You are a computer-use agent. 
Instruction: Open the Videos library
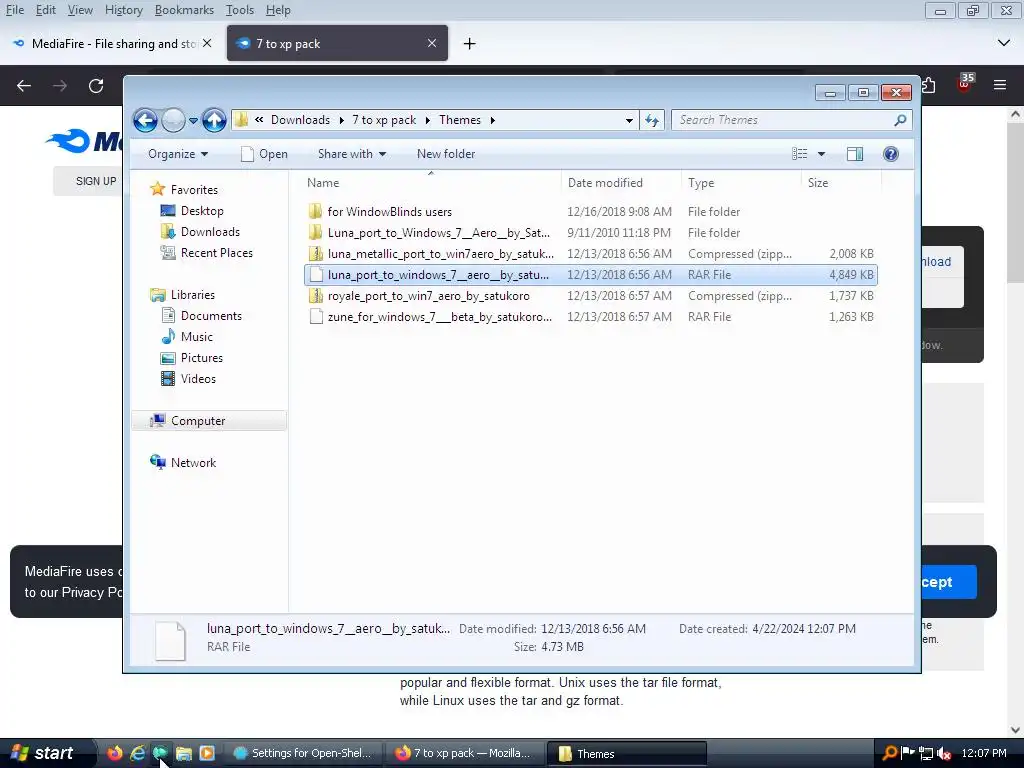198,379
